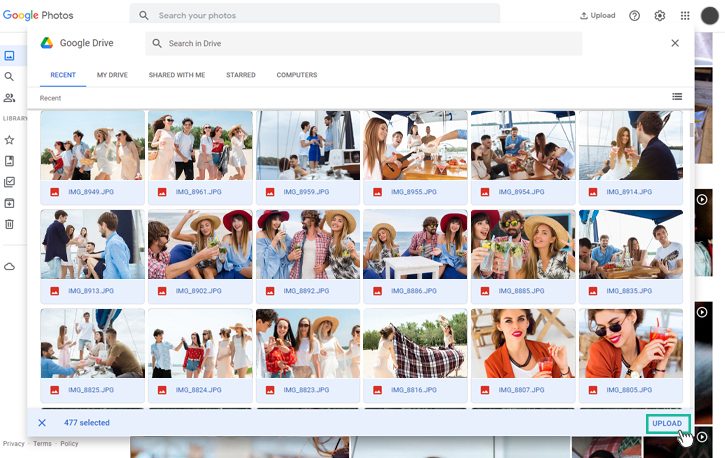Click the Search in Drive field
This screenshot has height=458, width=725.
click(364, 43)
